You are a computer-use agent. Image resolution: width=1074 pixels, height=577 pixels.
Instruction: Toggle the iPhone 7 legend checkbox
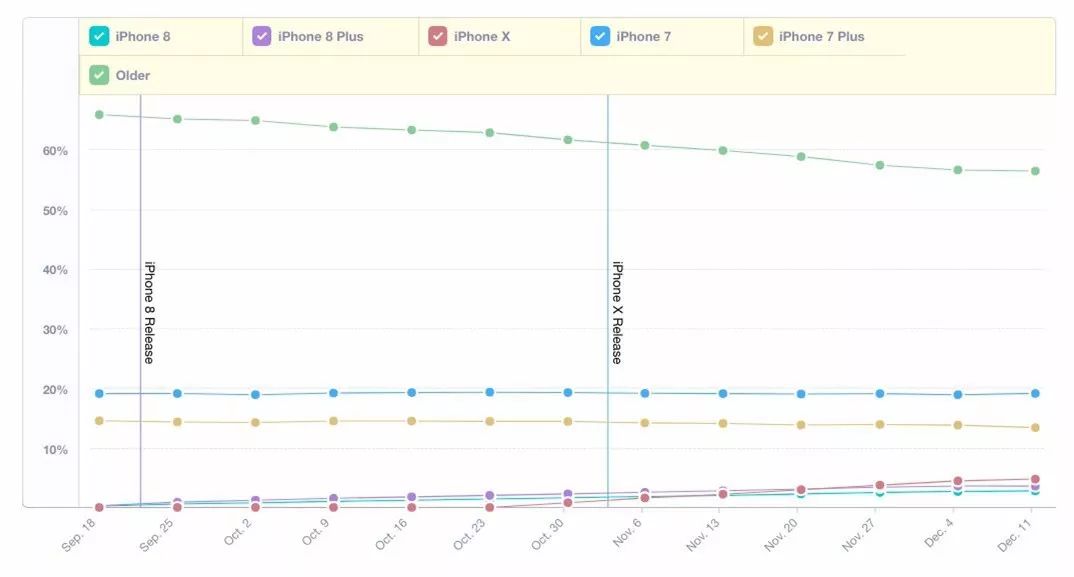[x=600, y=37]
